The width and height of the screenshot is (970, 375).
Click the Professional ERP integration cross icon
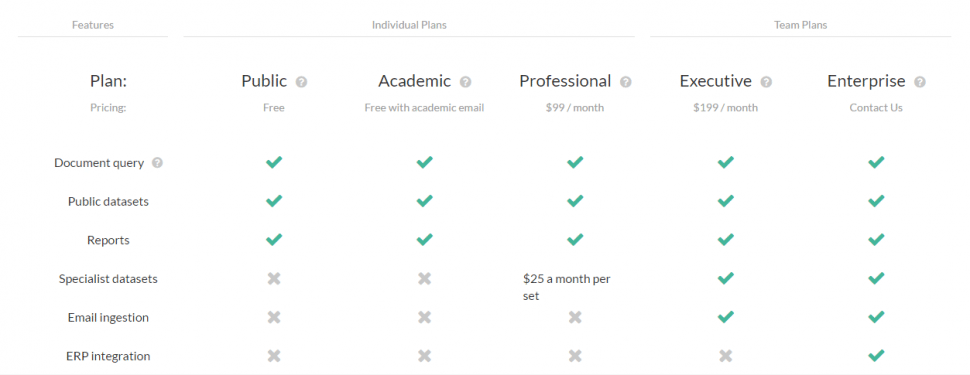575,356
